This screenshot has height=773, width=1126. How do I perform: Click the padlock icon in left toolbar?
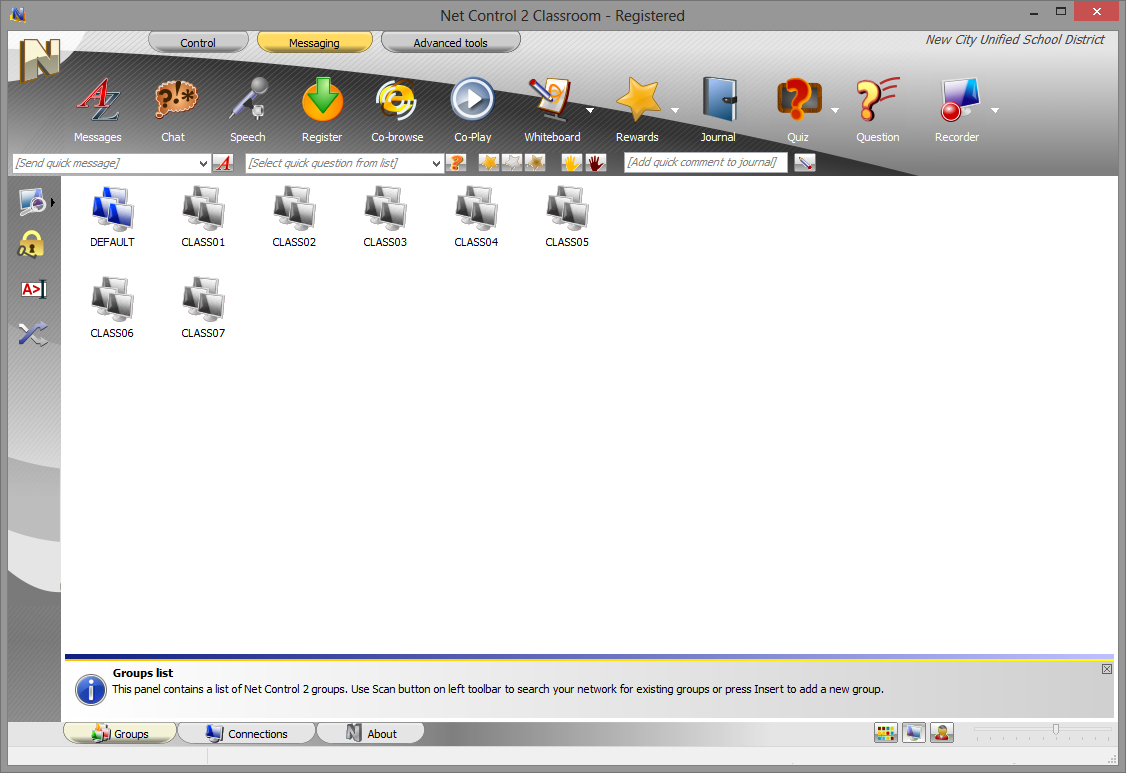point(31,245)
